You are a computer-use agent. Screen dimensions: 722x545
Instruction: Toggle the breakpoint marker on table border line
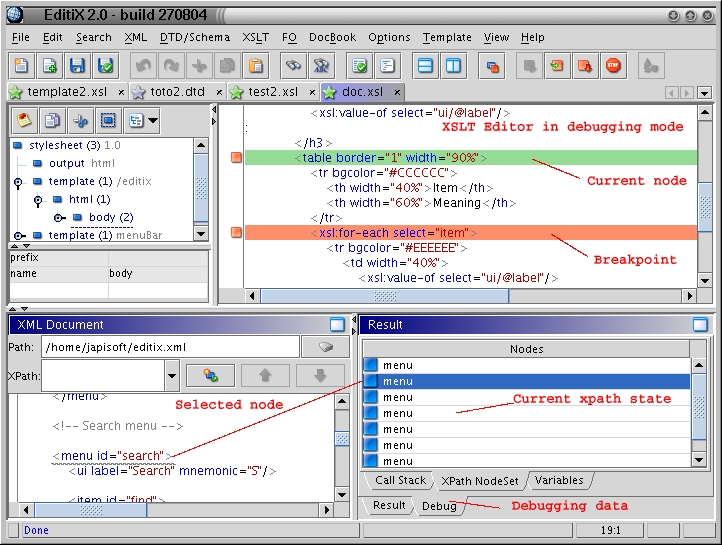pyautogui.click(x=236, y=158)
